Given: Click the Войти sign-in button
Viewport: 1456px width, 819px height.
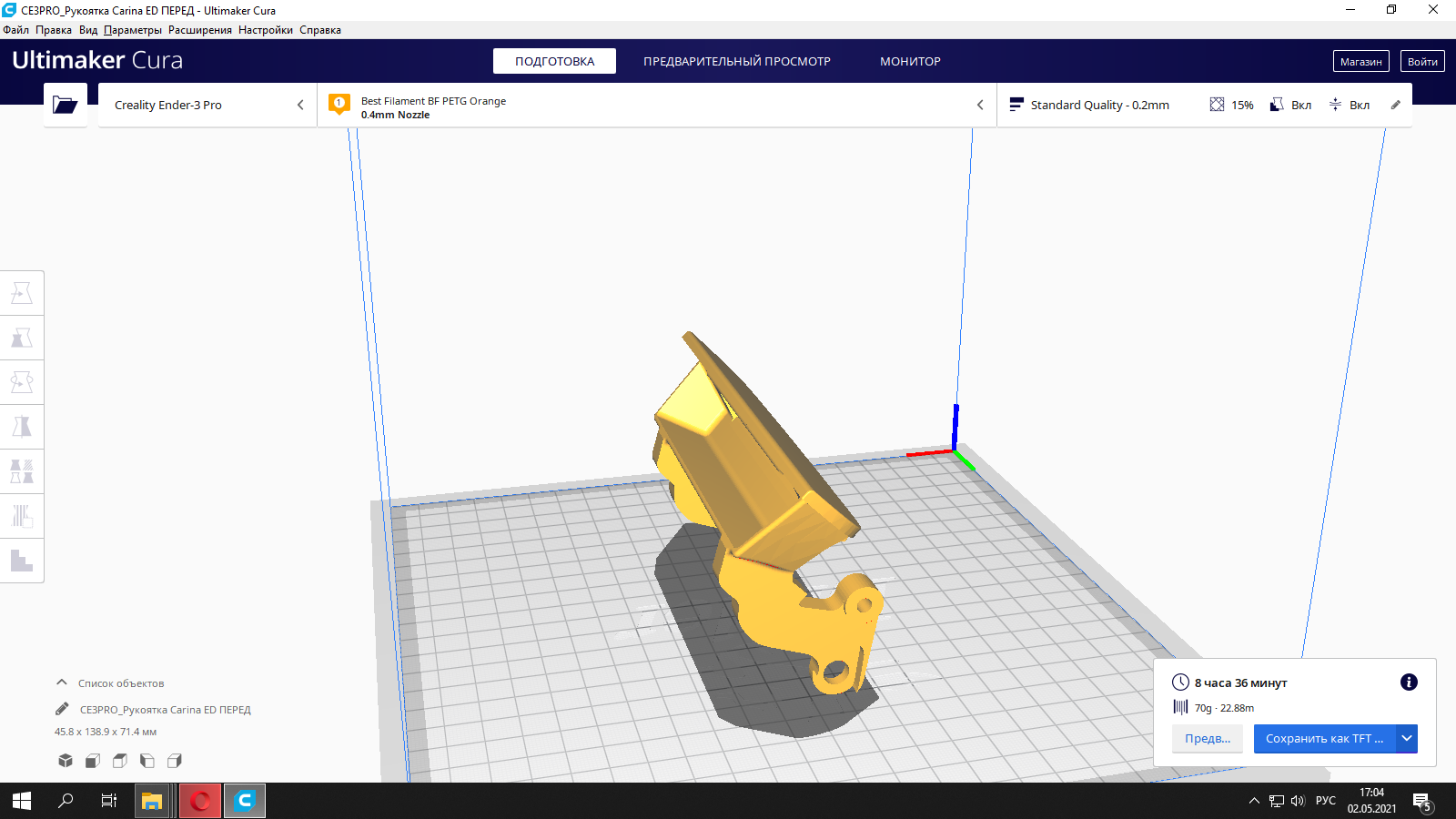Looking at the screenshot, I should pos(1422,61).
